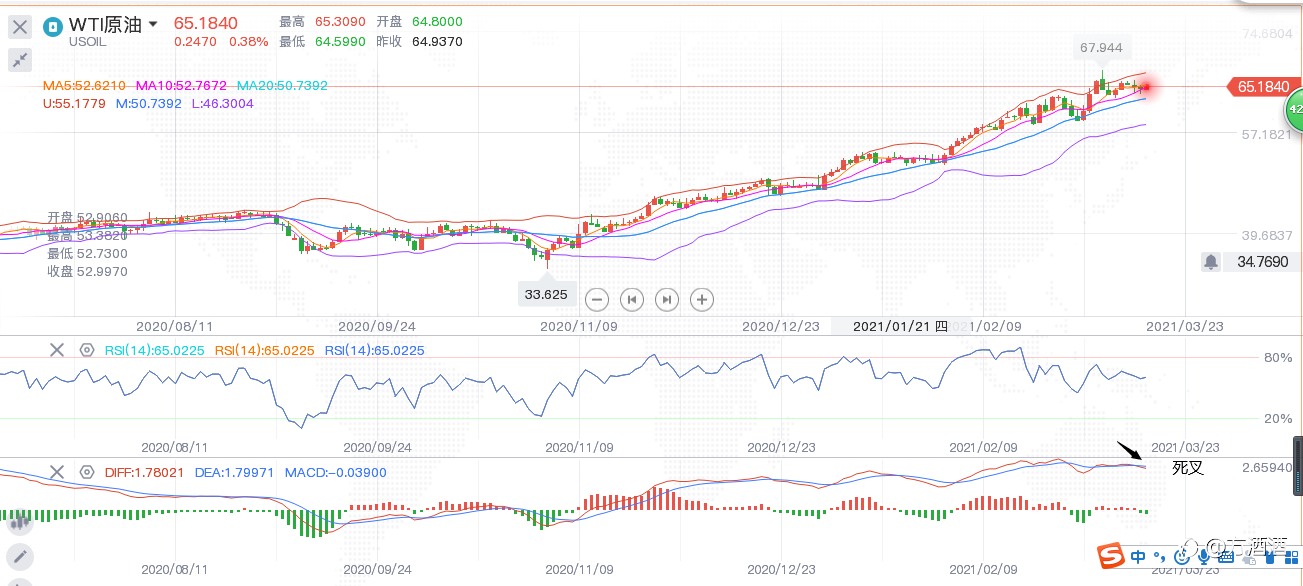Click the collapse fullscreen arrows icon
Image resolution: width=1303 pixels, height=586 pixels.
(20, 61)
